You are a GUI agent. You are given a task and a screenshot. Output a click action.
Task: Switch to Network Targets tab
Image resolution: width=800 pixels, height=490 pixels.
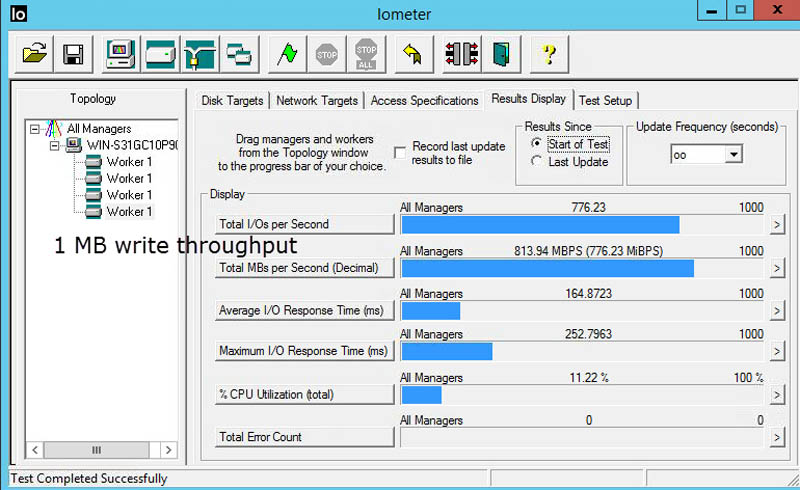coord(317,101)
